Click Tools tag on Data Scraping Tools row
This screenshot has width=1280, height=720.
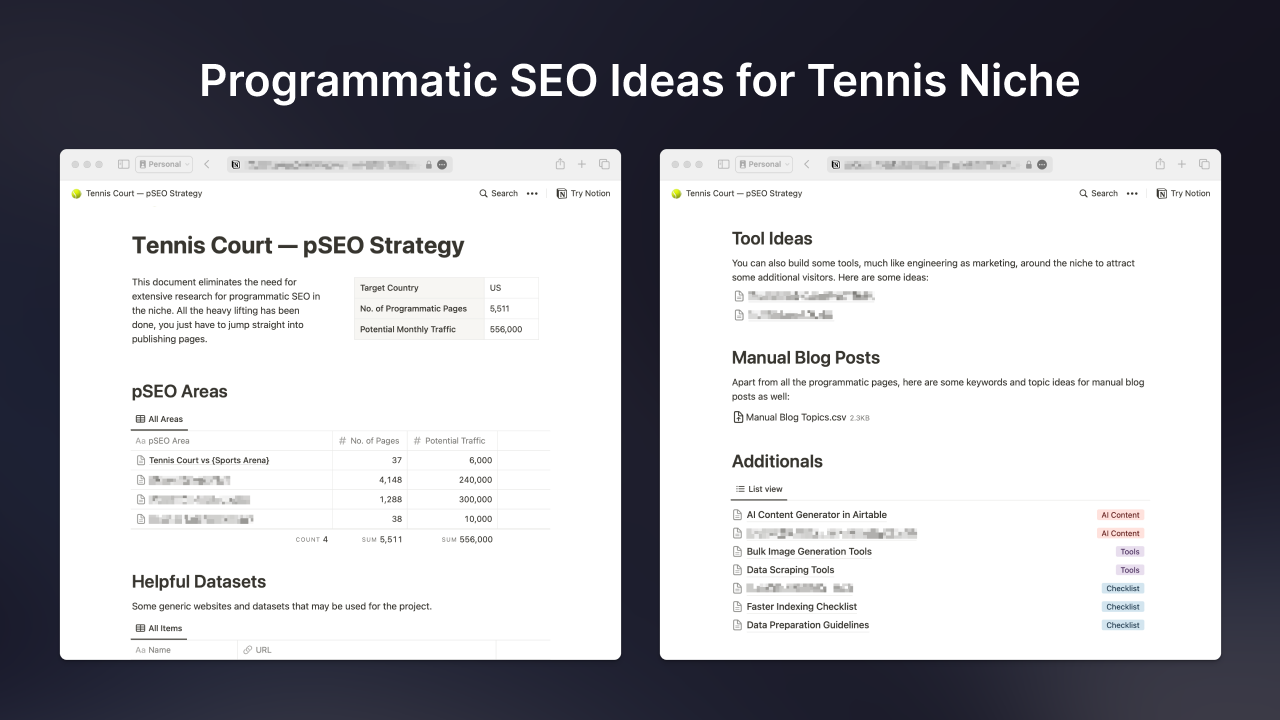pos(1130,570)
